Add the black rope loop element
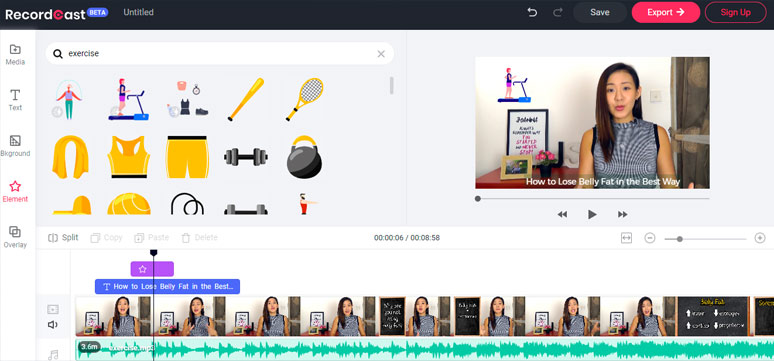 point(187,203)
